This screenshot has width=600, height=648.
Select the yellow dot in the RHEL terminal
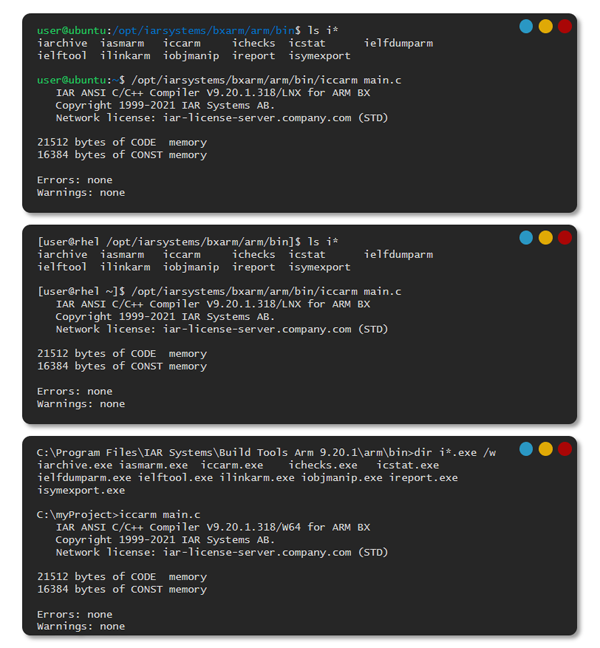click(545, 238)
